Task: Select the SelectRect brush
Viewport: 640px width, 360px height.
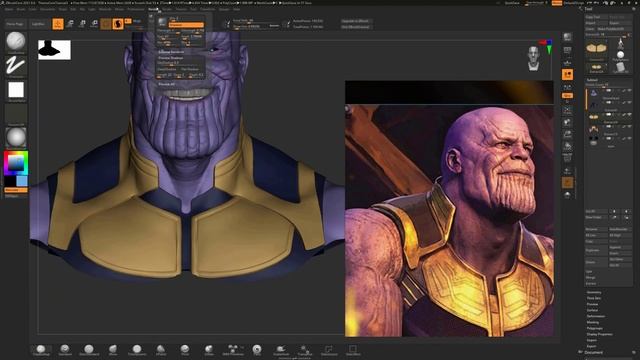Action: [x=353, y=349]
